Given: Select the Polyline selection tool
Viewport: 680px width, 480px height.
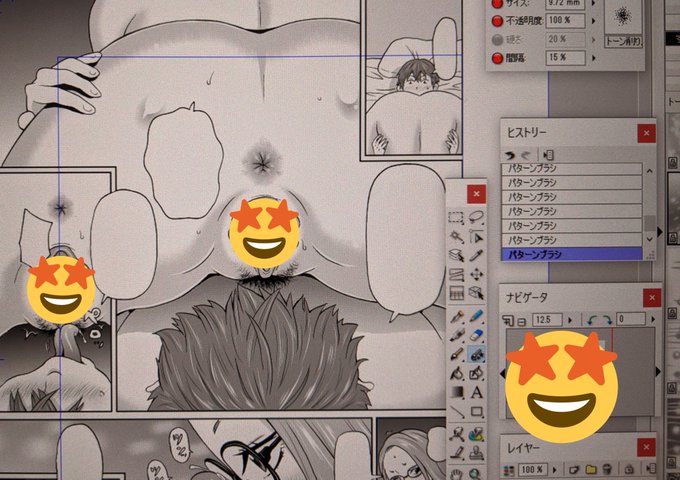Looking at the screenshot, I should (x=476, y=237).
